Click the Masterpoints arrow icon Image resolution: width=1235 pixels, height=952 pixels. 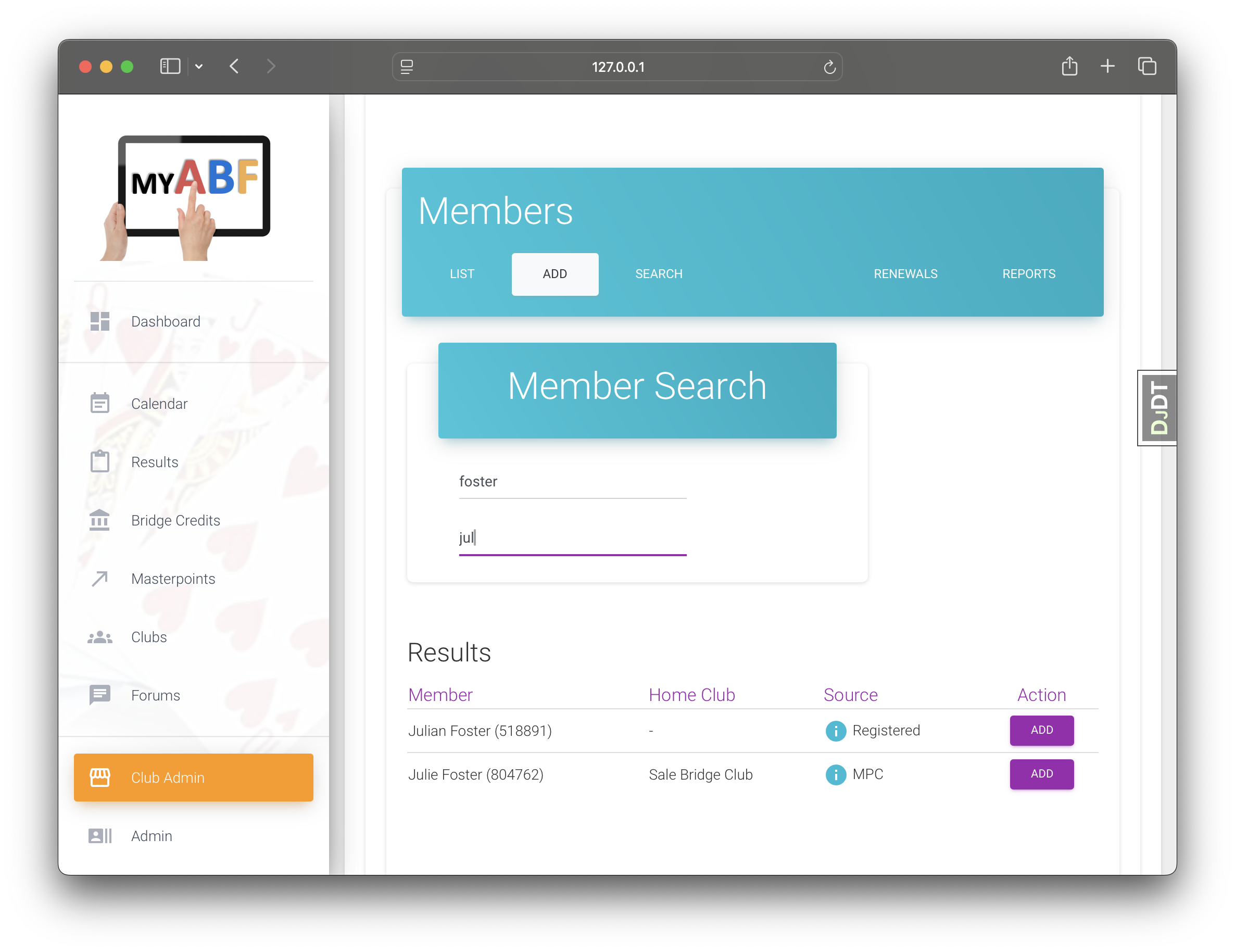tap(100, 578)
